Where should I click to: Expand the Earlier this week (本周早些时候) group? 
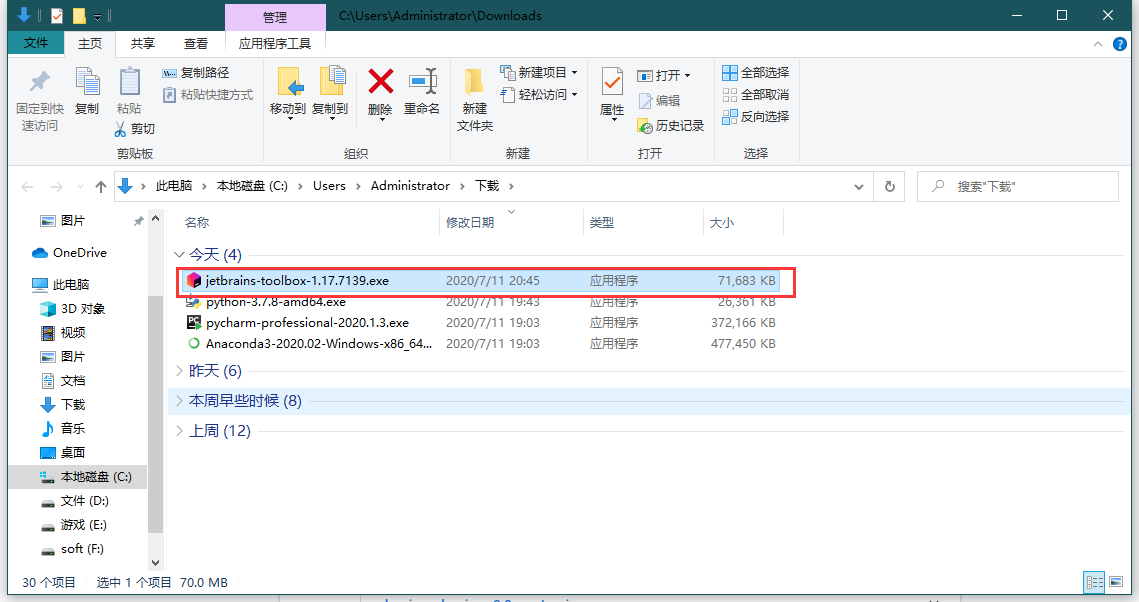click(179, 401)
